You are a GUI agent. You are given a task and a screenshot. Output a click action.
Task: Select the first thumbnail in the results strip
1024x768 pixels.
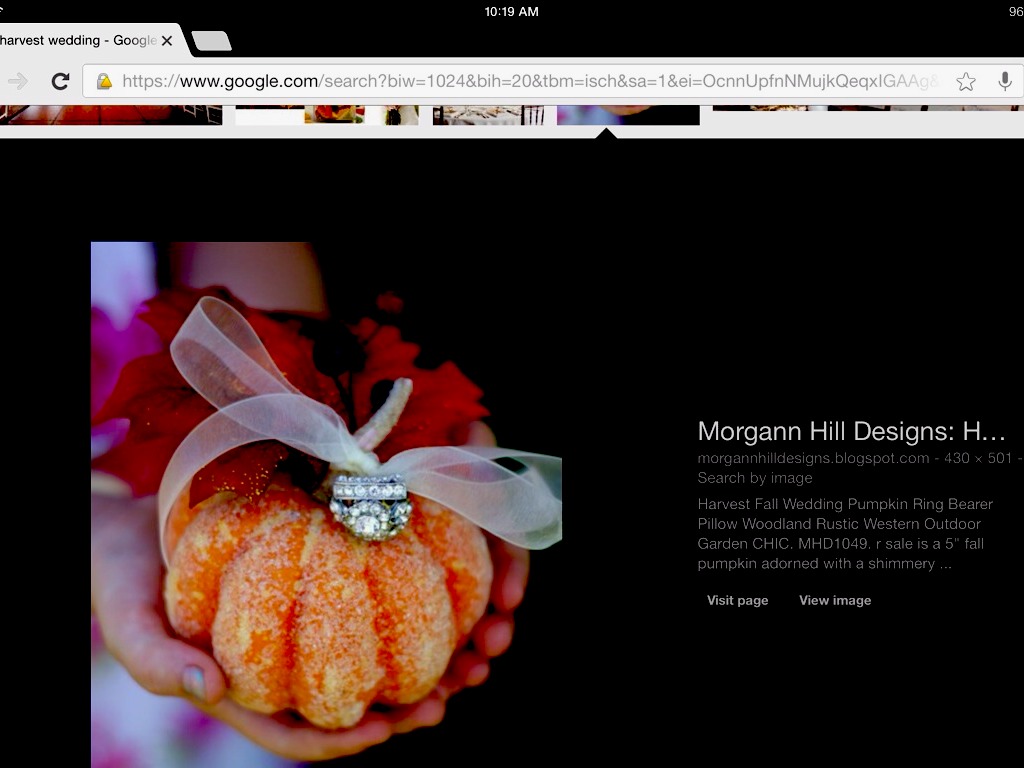click(x=110, y=114)
